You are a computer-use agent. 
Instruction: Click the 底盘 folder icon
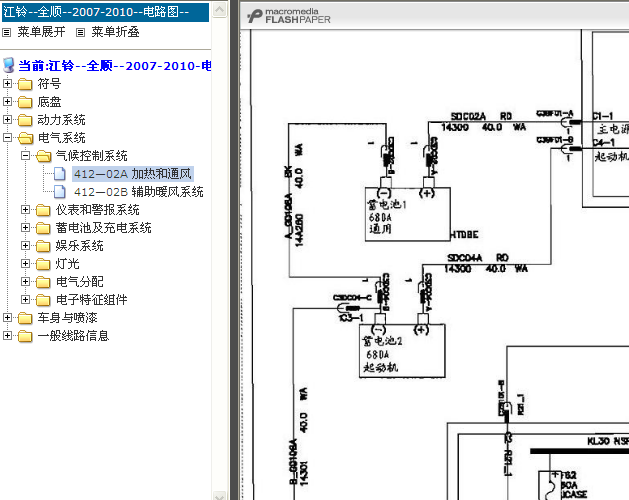[x=25, y=102]
